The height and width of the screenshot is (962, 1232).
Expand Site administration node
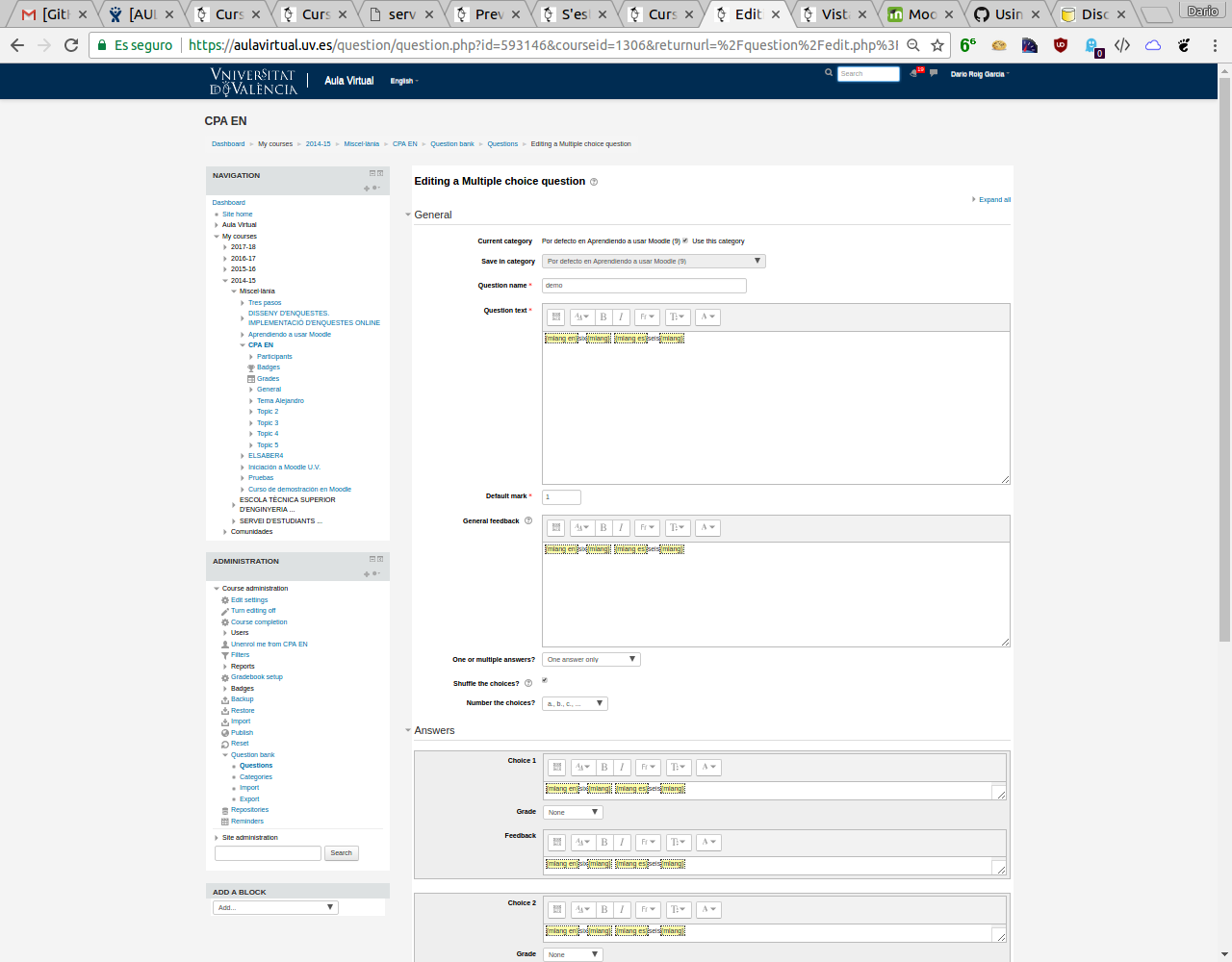(x=217, y=838)
